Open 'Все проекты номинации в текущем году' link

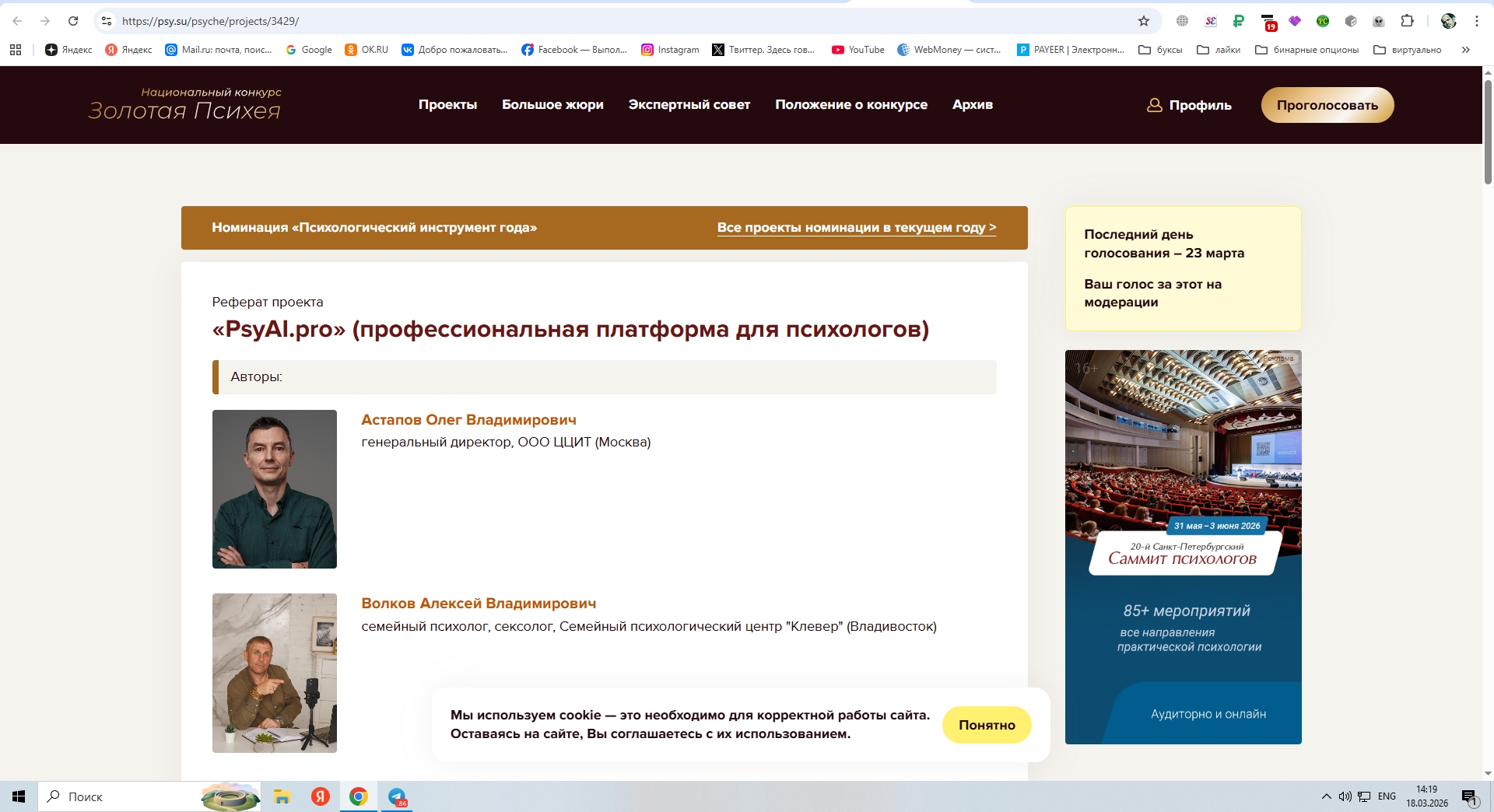coord(857,228)
